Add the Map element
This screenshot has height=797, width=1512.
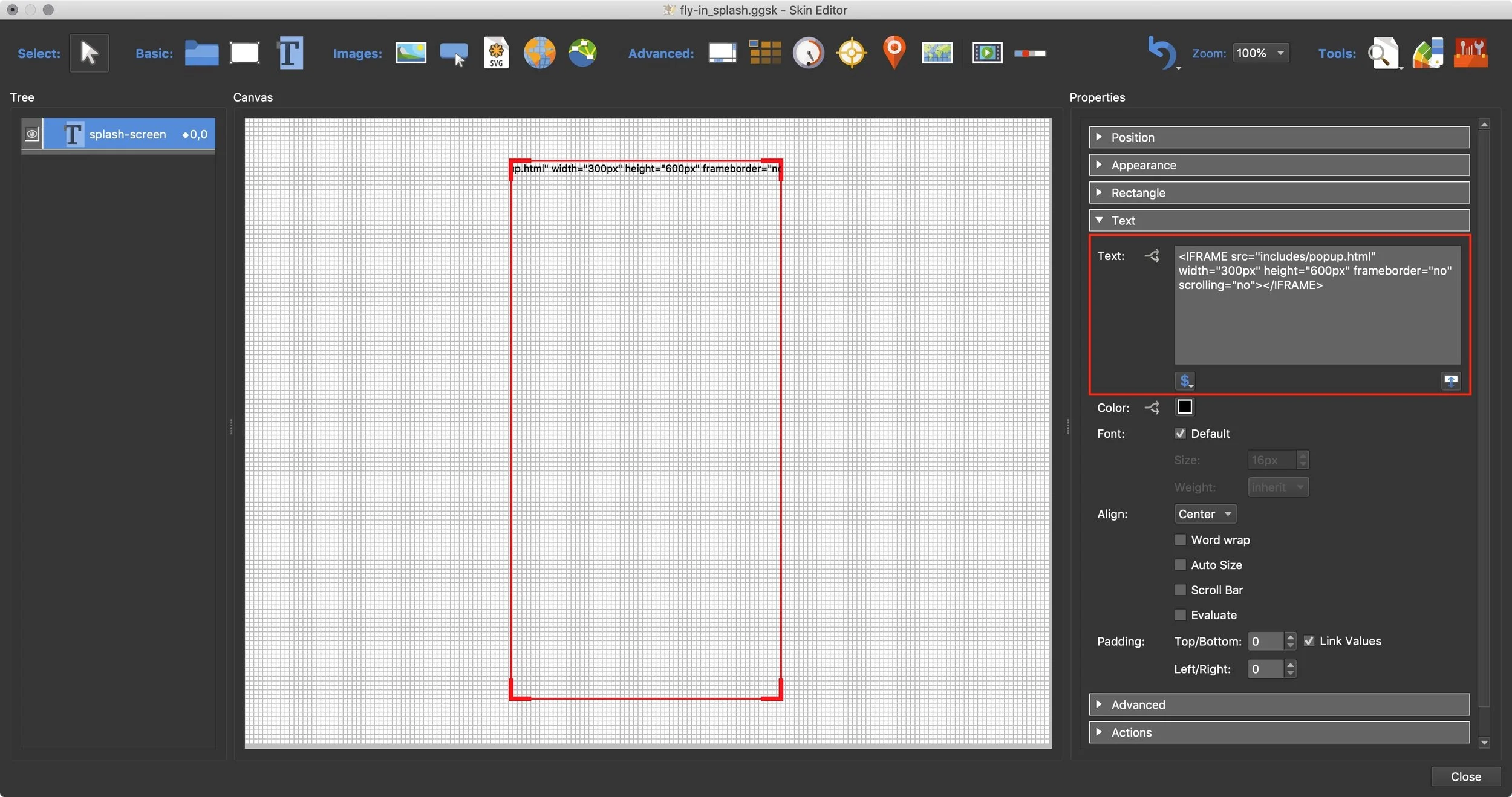pos(937,53)
